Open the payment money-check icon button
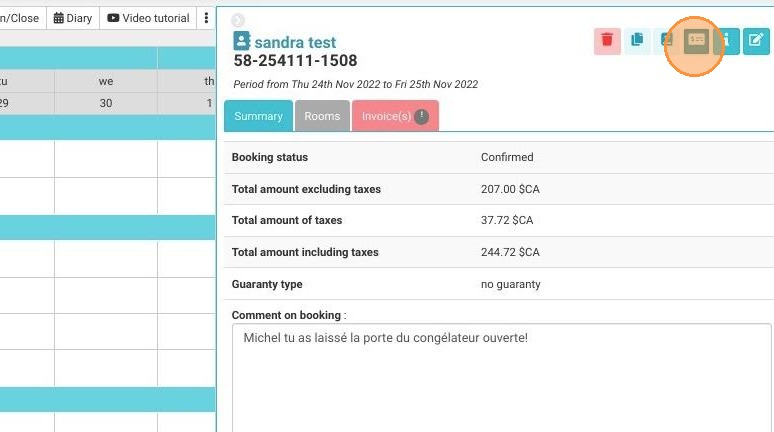 point(697,41)
